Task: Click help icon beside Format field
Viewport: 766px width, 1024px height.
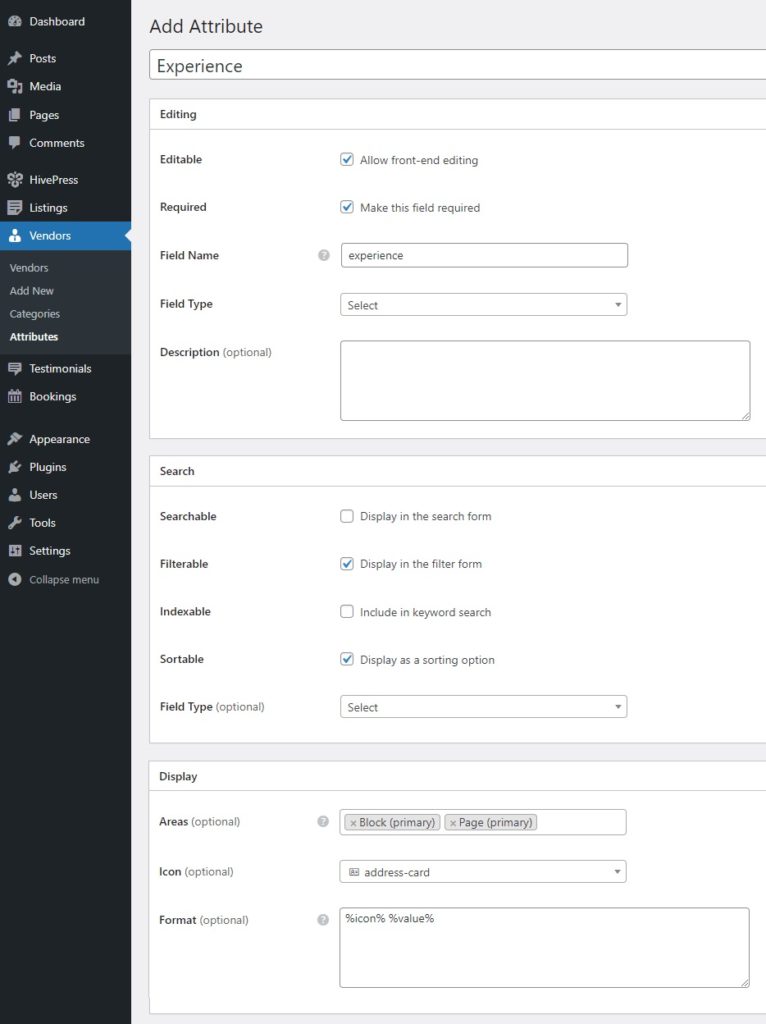Action: (x=323, y=920)
